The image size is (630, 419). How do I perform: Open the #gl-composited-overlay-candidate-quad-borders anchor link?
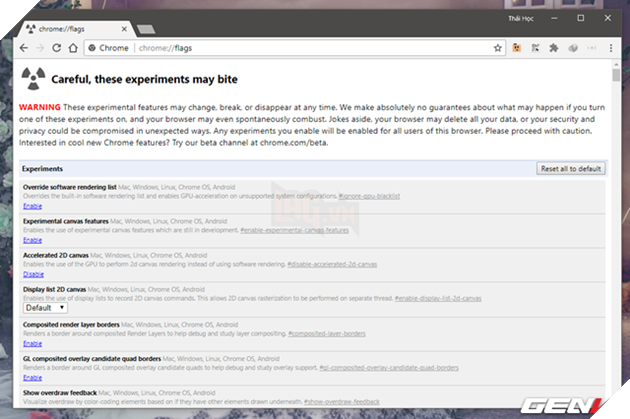[389, 368]
